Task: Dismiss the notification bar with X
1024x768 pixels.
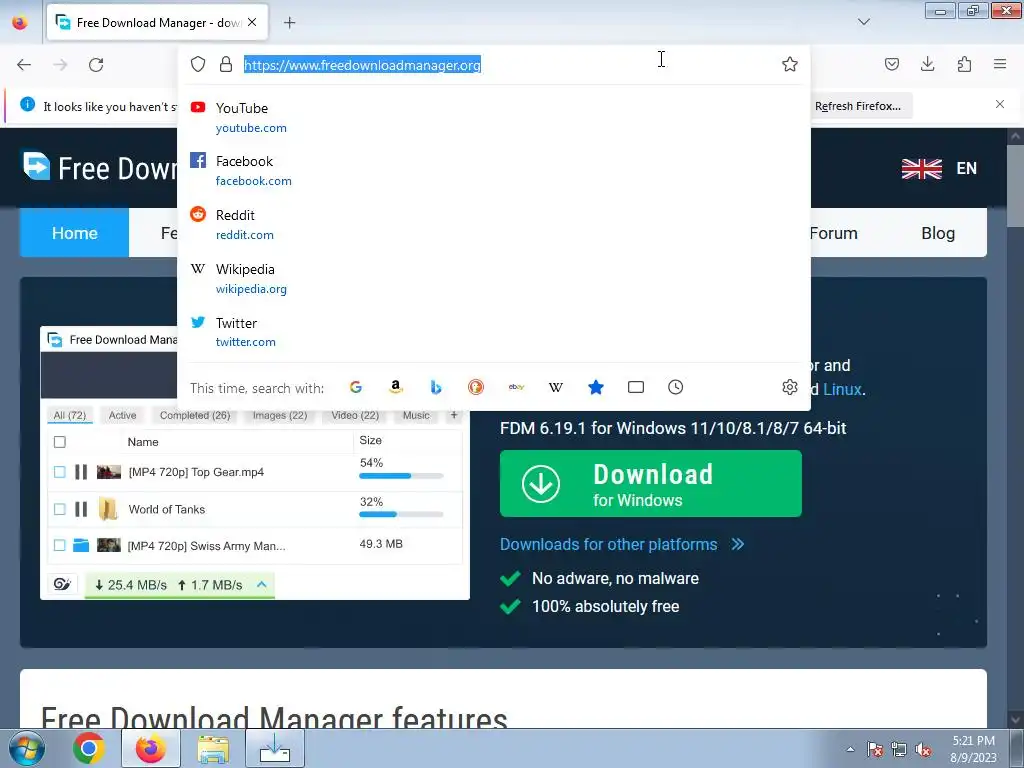Action: [x=999, y=104]
